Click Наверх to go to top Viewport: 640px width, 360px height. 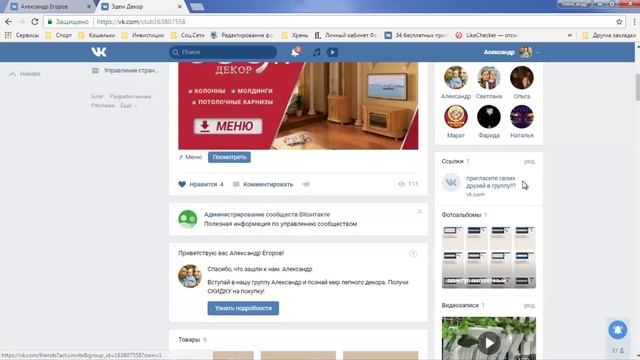[25, 74]
